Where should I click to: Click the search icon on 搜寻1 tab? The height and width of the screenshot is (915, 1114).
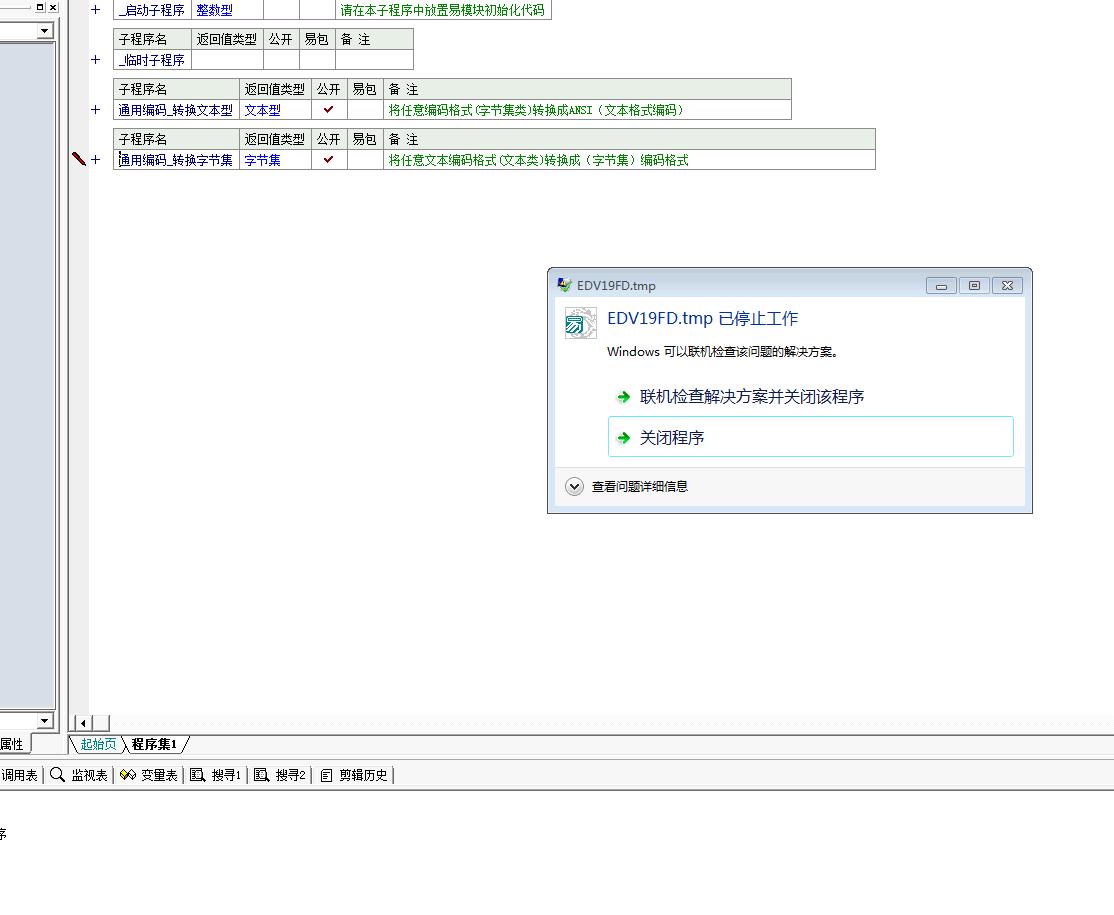click(x=198, y=775)
